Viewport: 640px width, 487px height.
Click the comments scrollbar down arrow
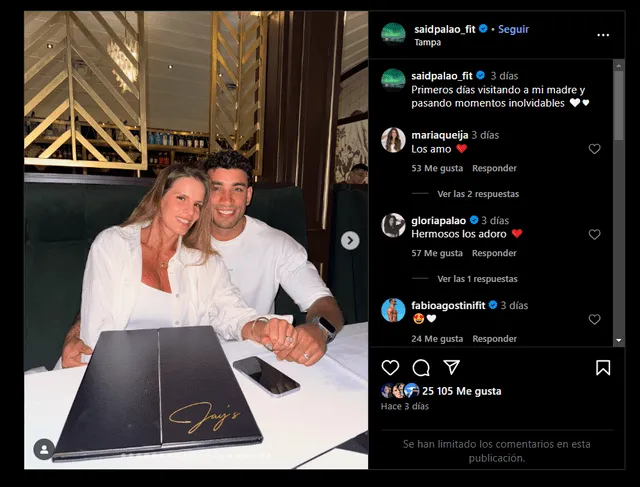(619, 340)
